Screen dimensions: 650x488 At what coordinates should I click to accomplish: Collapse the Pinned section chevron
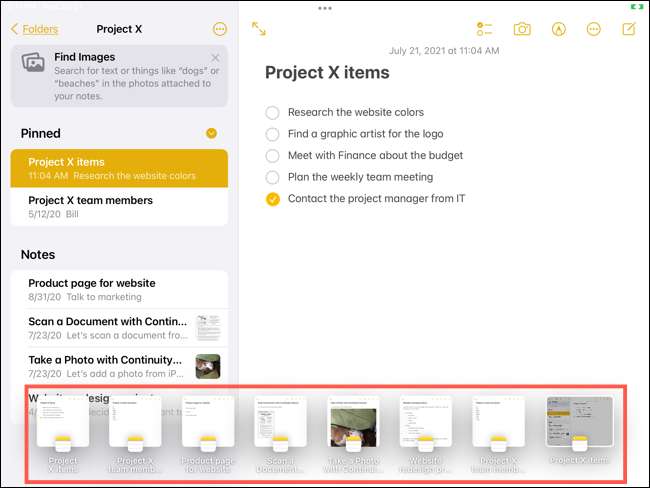211,133
